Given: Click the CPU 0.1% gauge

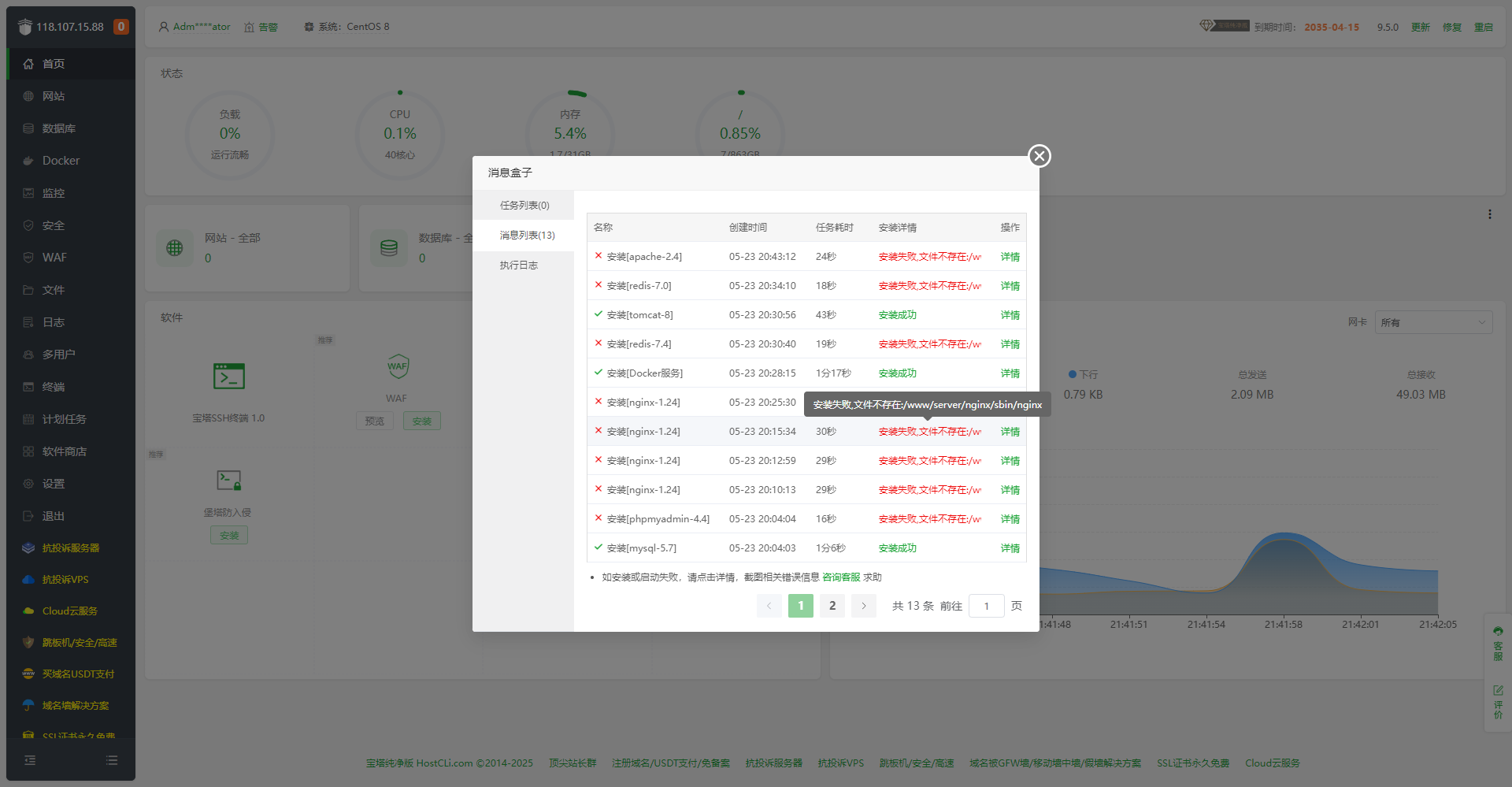Looking at the screenshot, I should pyautogui.click(x=400, y=135).
